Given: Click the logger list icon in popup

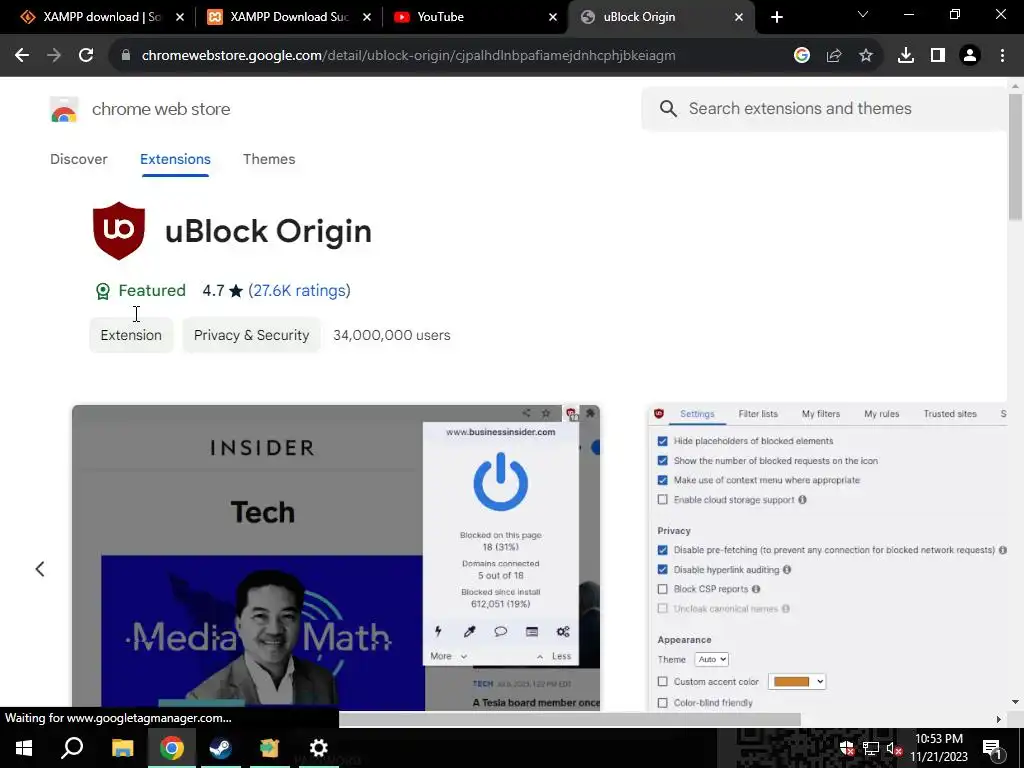Looking at the screenshot, I should (x=532, y=632).
